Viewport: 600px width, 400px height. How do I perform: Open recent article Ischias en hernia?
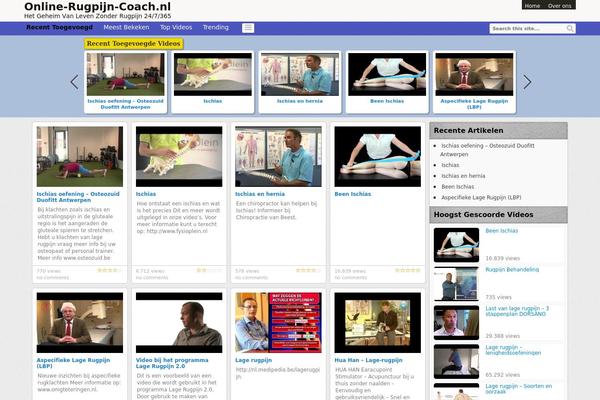[x=463, y=176]
